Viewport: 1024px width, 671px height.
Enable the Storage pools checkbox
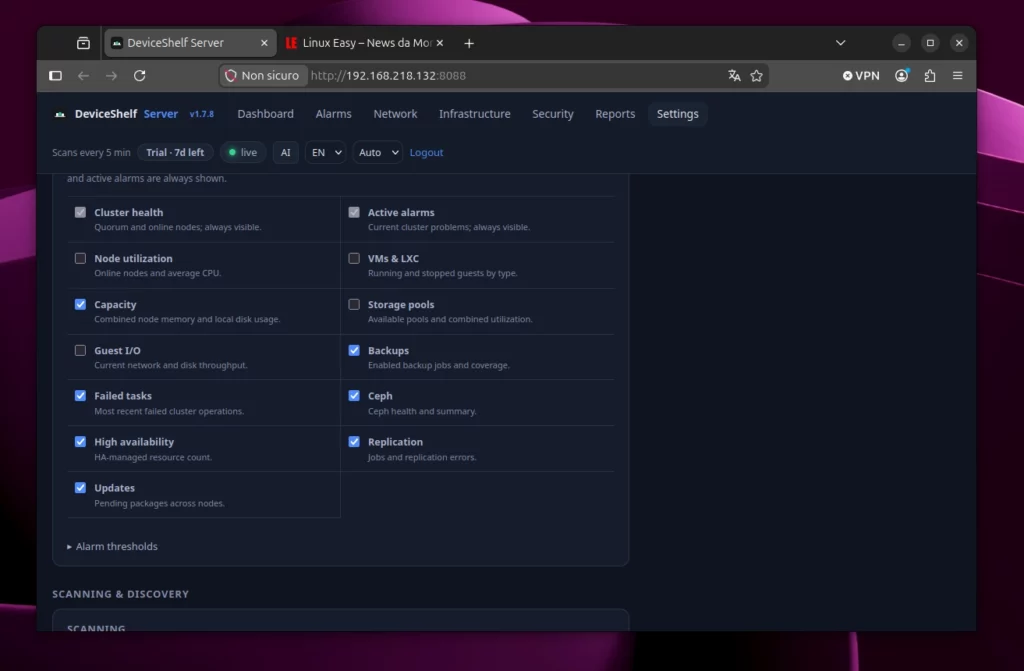[x=354, y=304]
